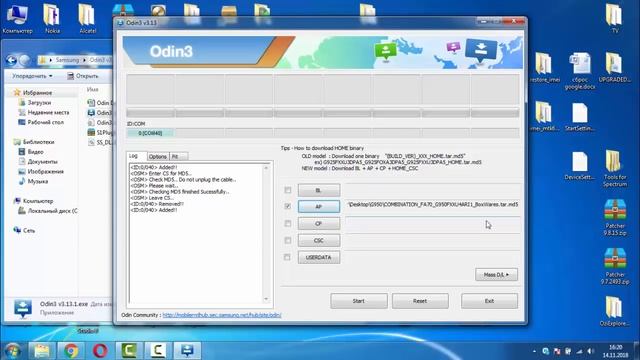Click the green download icon in Odin3 banner
Viewport: 640px width, 360px height.
pyautogui.click(x=385, y=52)
